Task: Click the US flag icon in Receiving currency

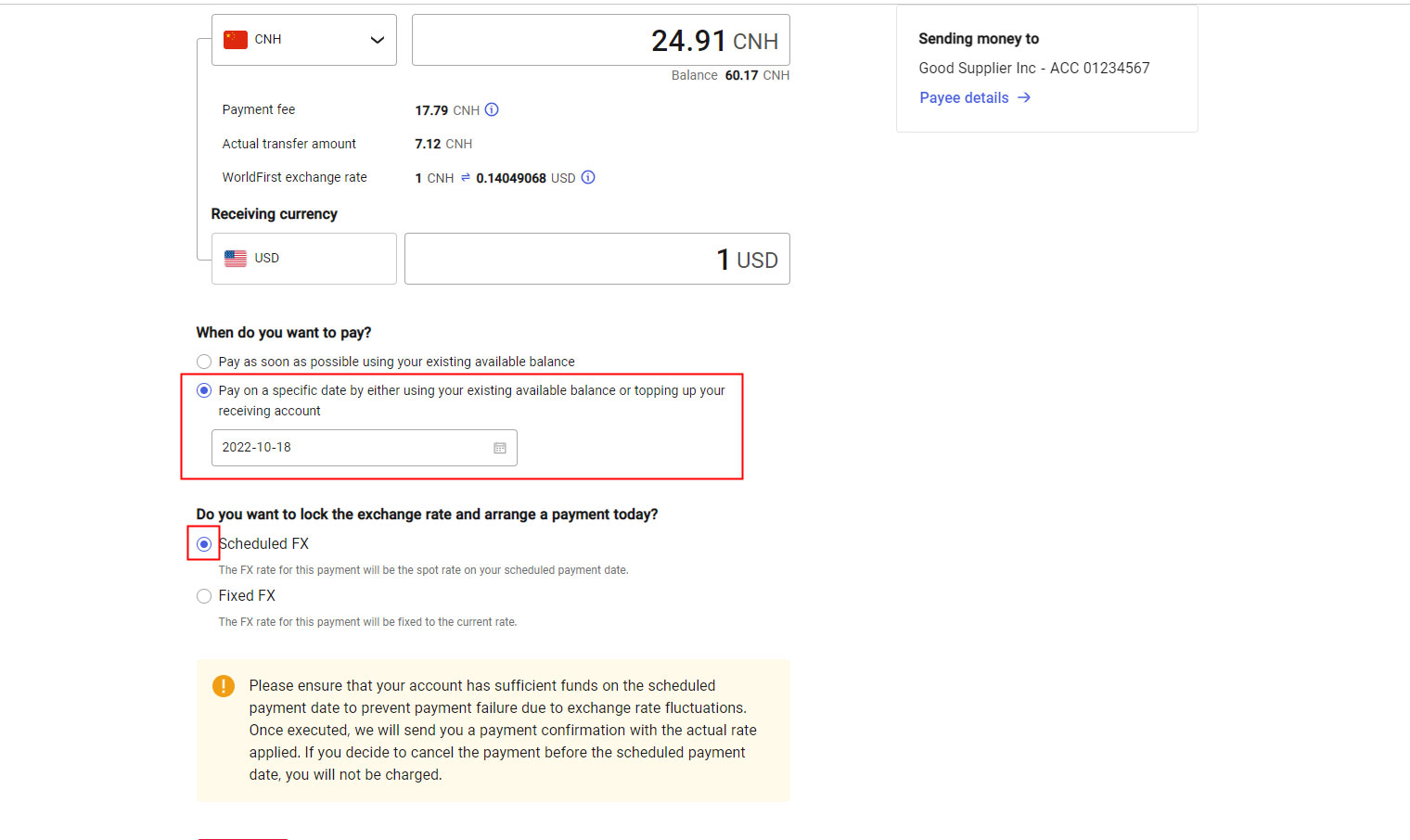Action: click(x=236, y=259)
